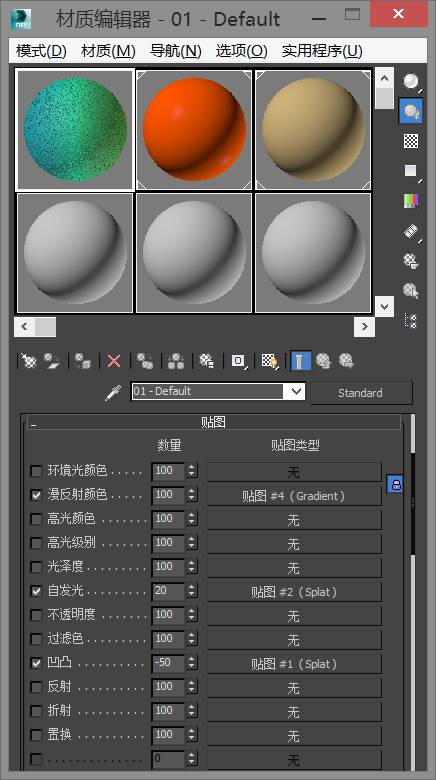
Task: Pick material from object eyedropper
Action: pos(113,392)
